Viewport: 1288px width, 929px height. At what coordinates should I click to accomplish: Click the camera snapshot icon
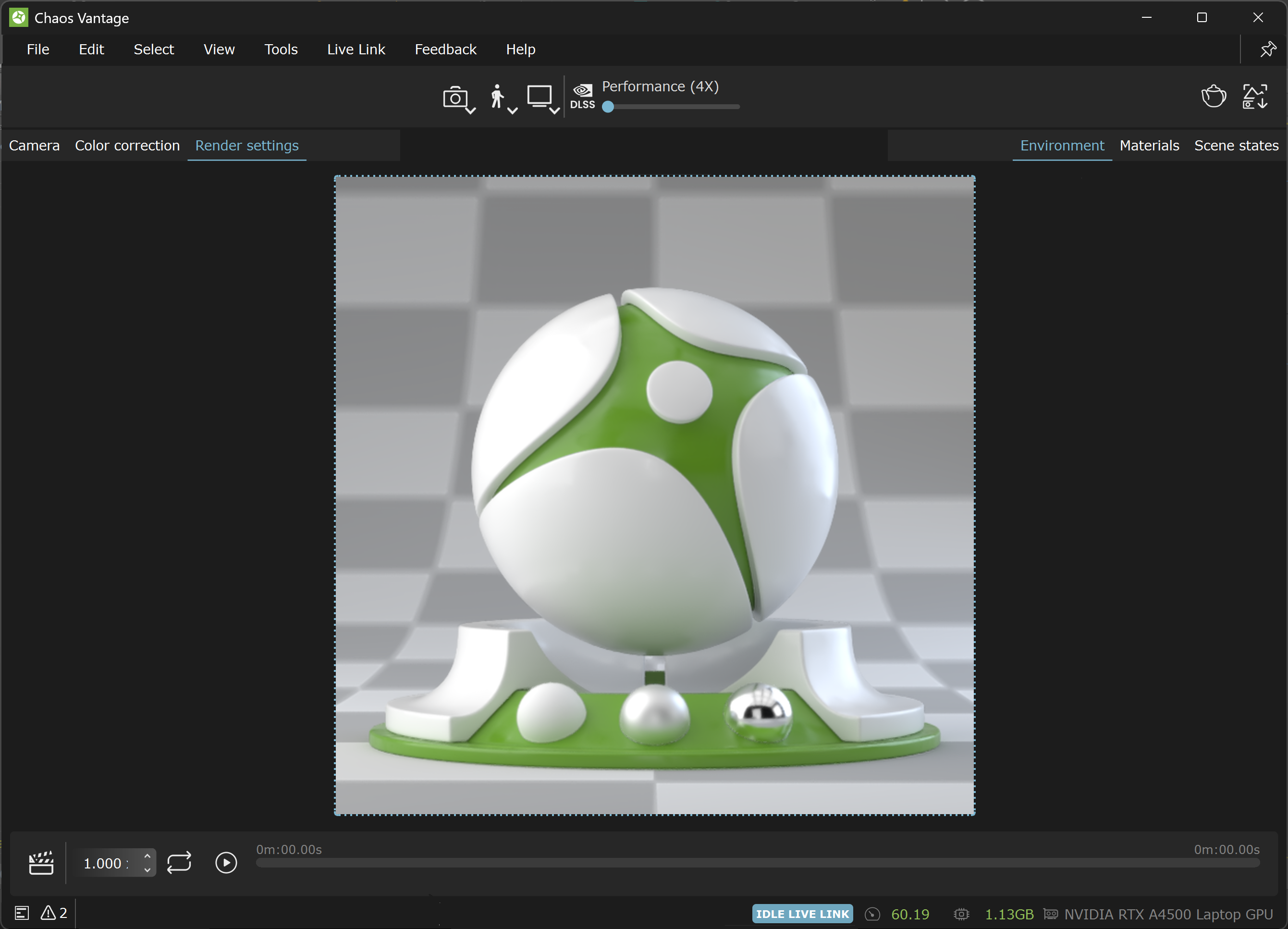(x=454, y=98)
